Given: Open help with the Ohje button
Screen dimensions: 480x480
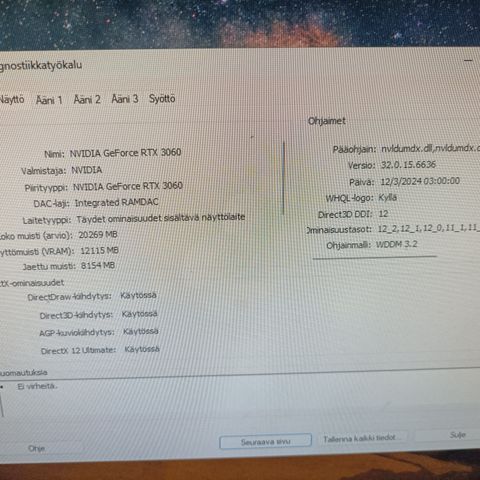Looking at the screenshot, I should [36, 448].
